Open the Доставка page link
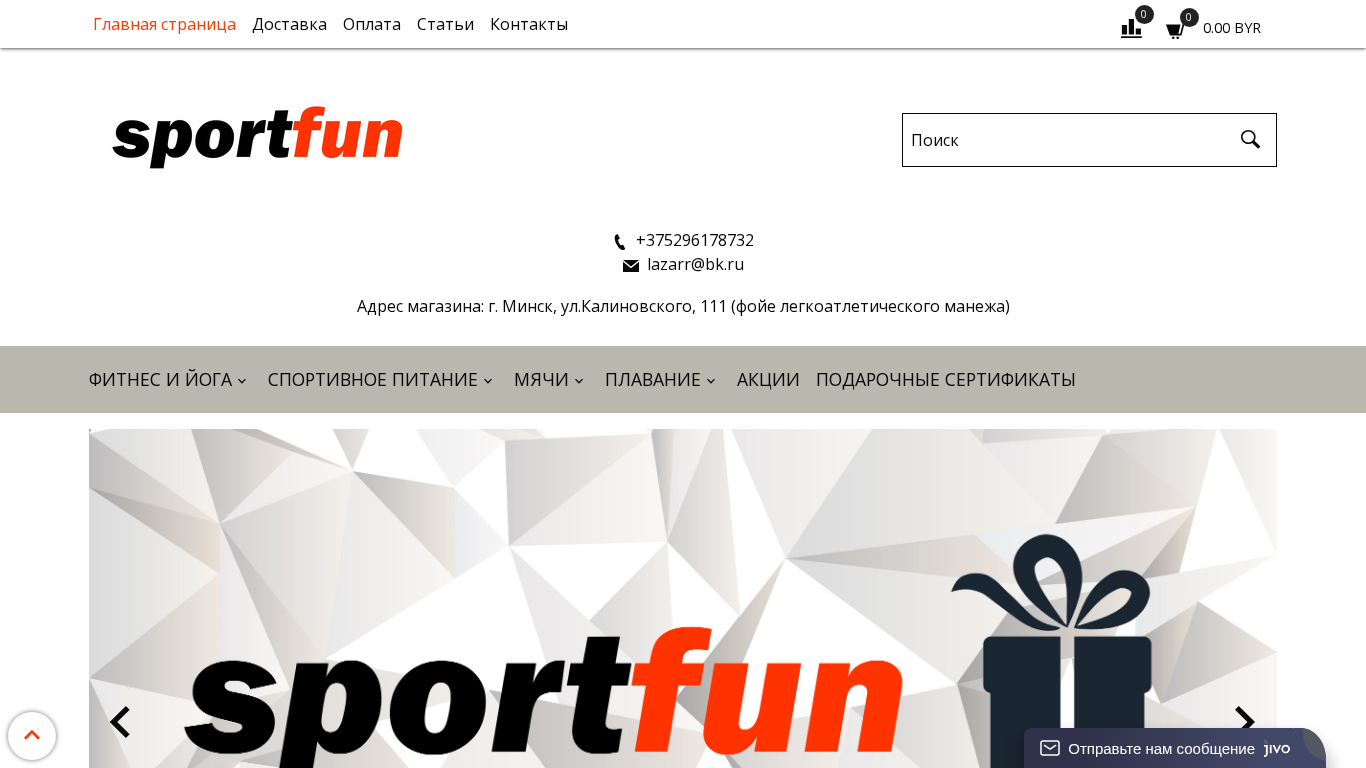The height and width of the screenshot is (768, 1366). click(289, 24)
